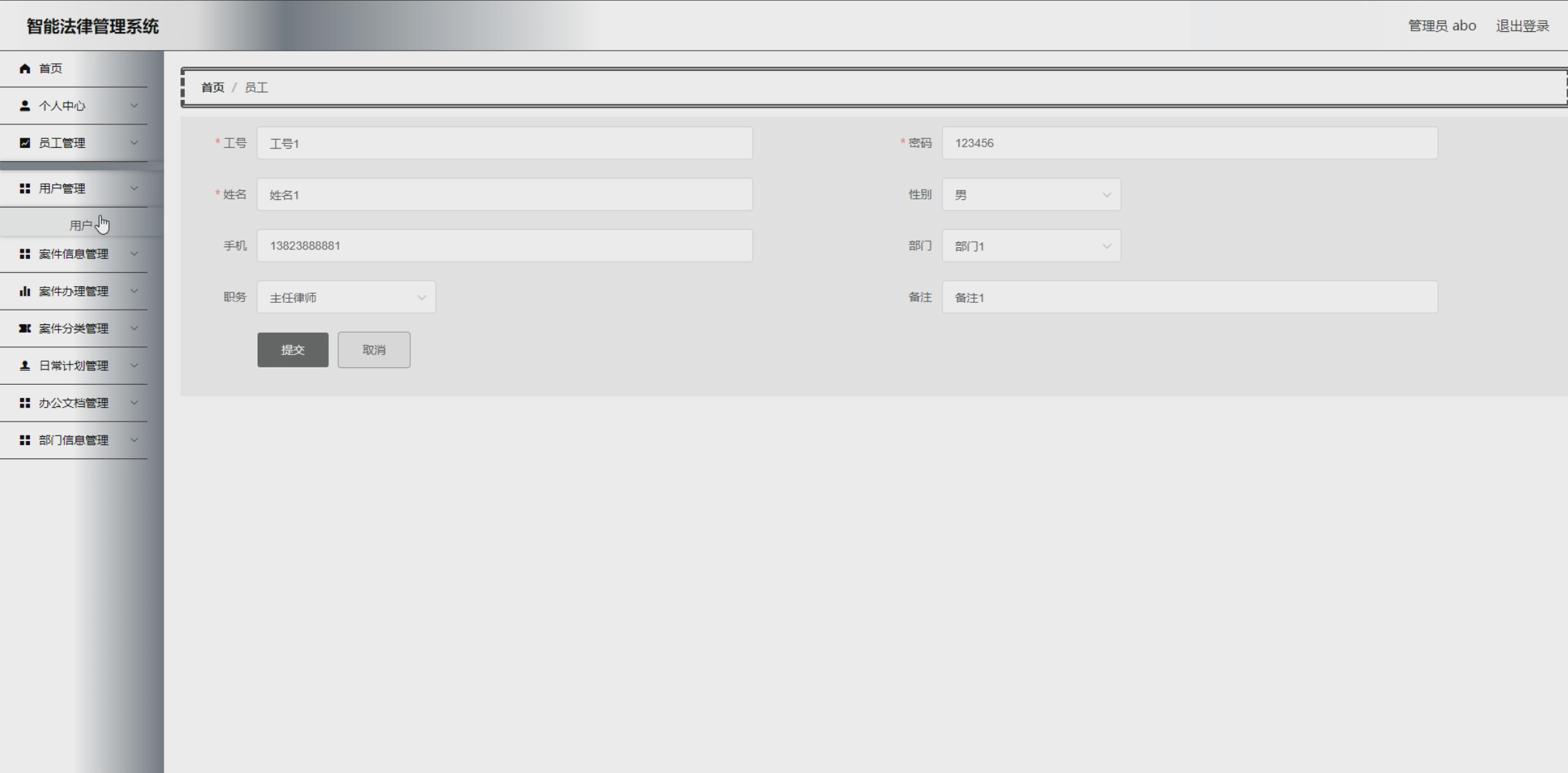Expand the 部门信息管理 menu chevron

(x=134, y=440)
